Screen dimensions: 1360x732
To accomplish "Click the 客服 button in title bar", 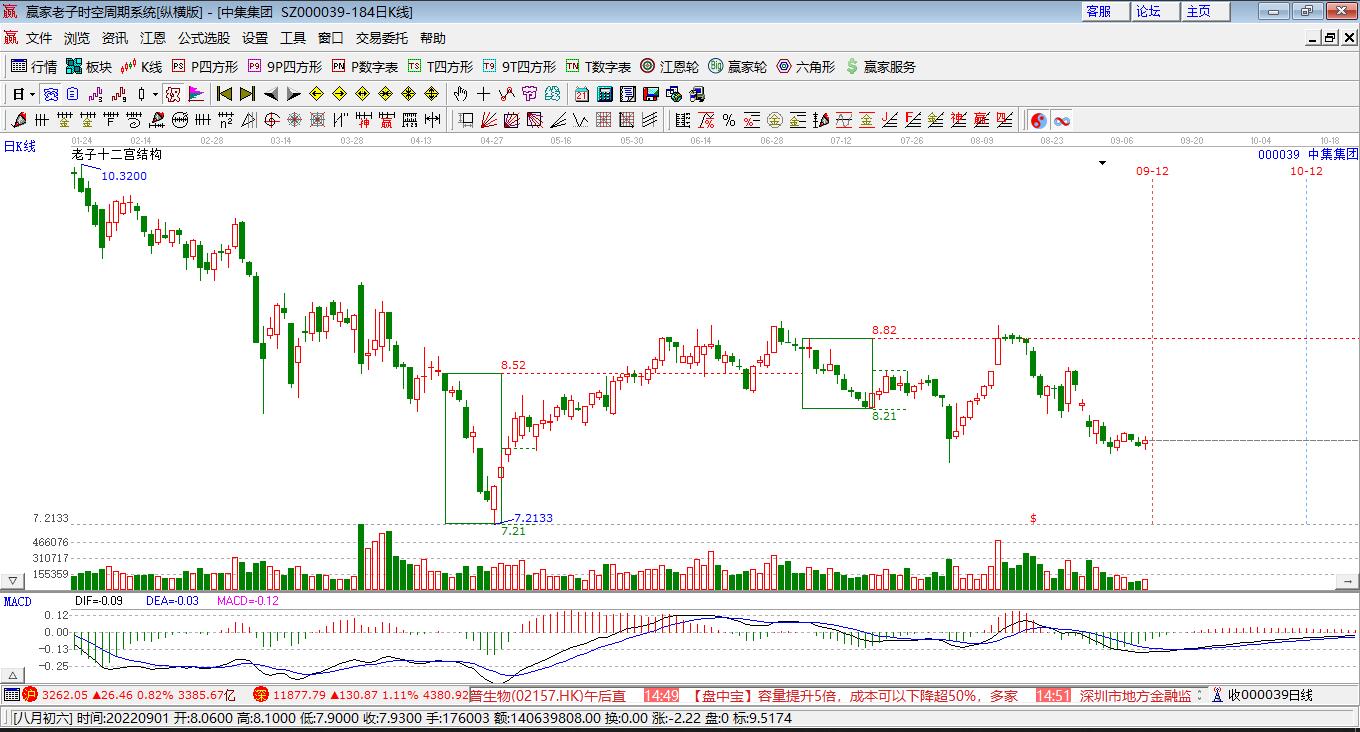I will [x=1105, y=11].
